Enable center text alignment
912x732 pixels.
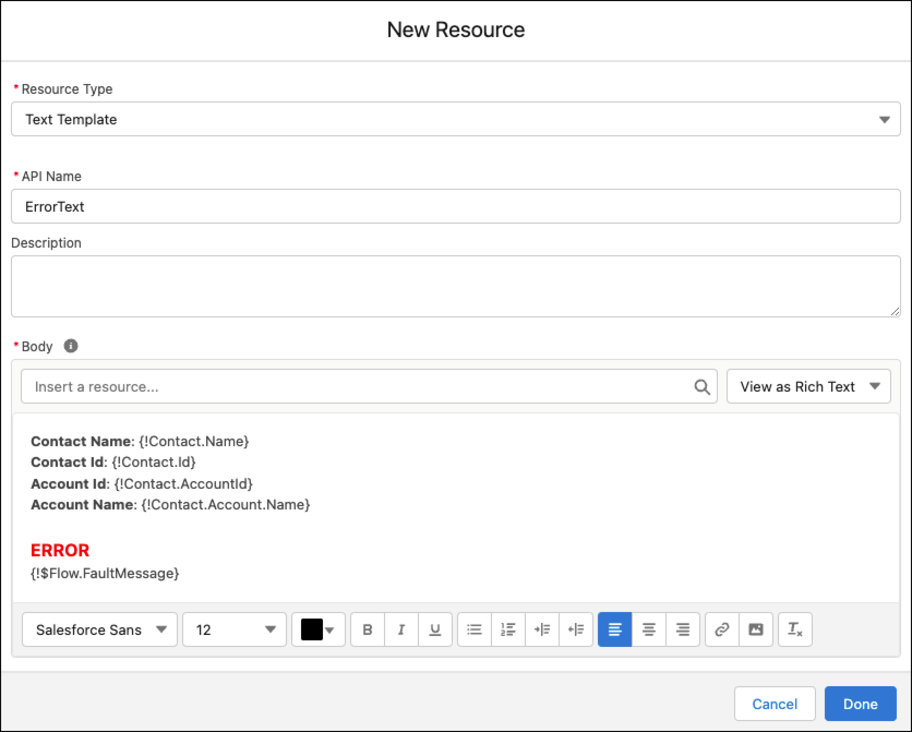pyautogui.click(x=648, y=629)
